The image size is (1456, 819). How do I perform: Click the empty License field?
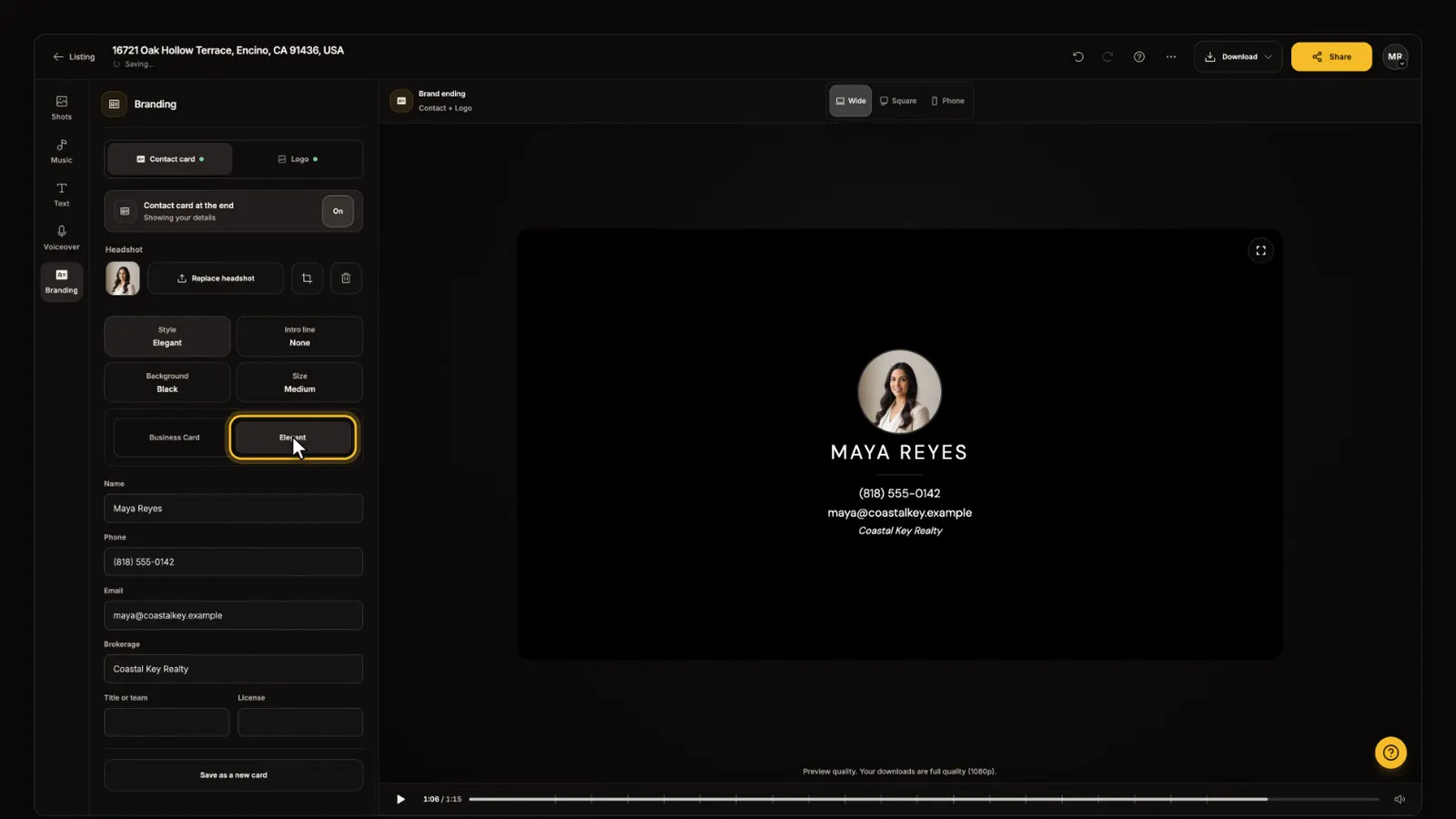(x=300, y=723)
